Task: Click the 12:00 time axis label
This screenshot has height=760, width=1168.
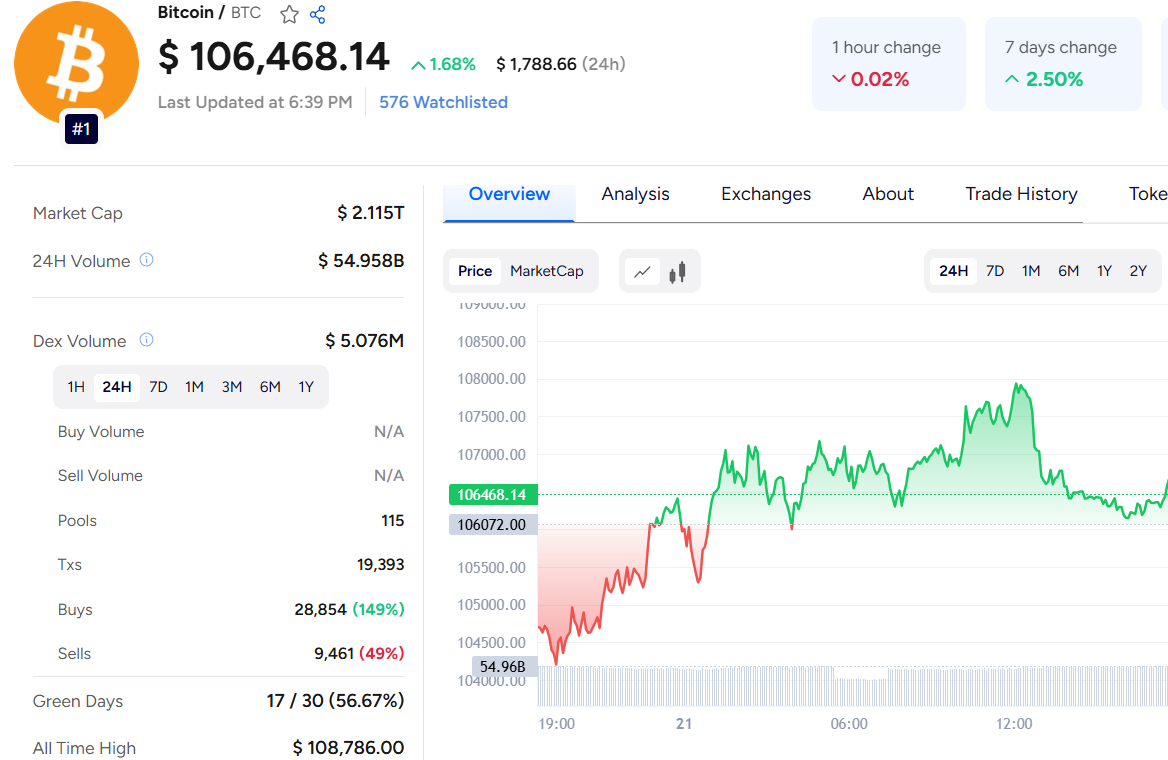Action: [1014, 724]
